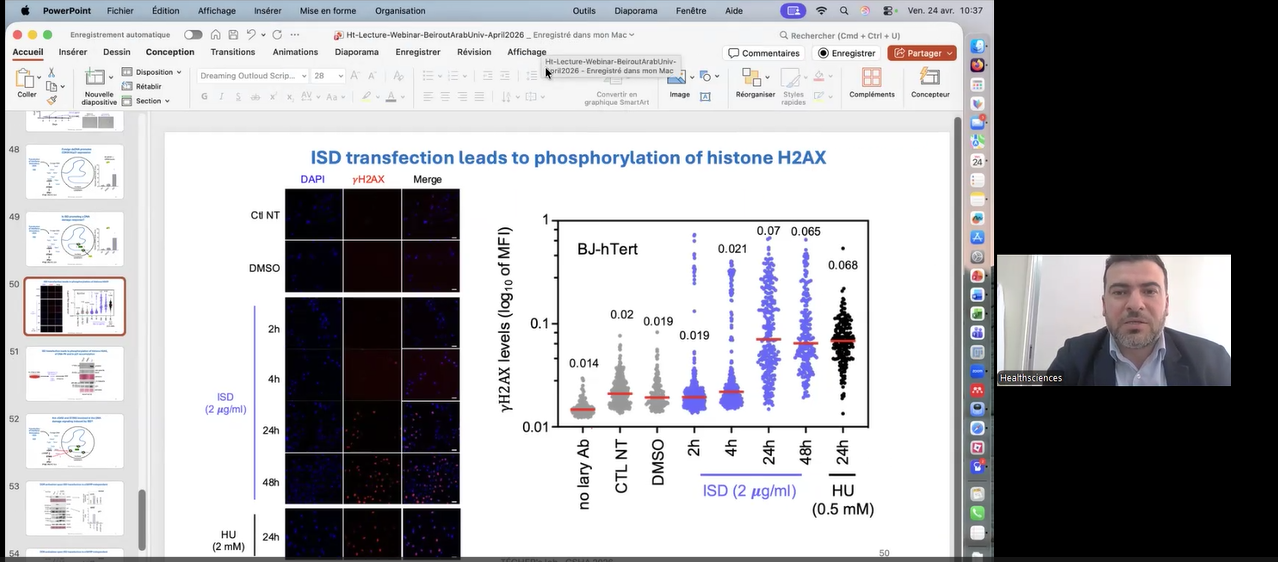Open Firefox from the Dock
1278x562 pixels.
tap(977, 65)
